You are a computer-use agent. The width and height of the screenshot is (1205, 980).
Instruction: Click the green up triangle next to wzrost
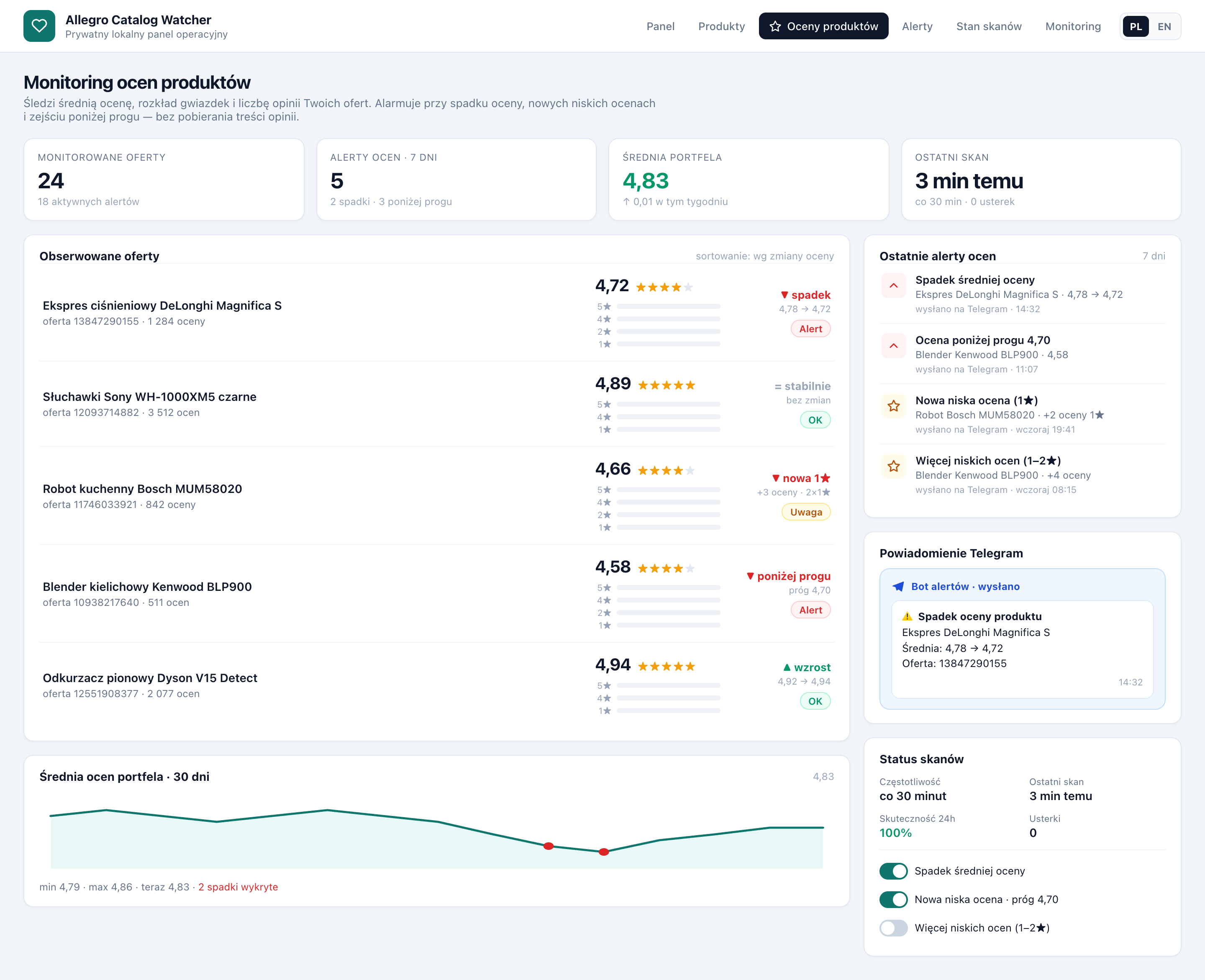[787, 667]
